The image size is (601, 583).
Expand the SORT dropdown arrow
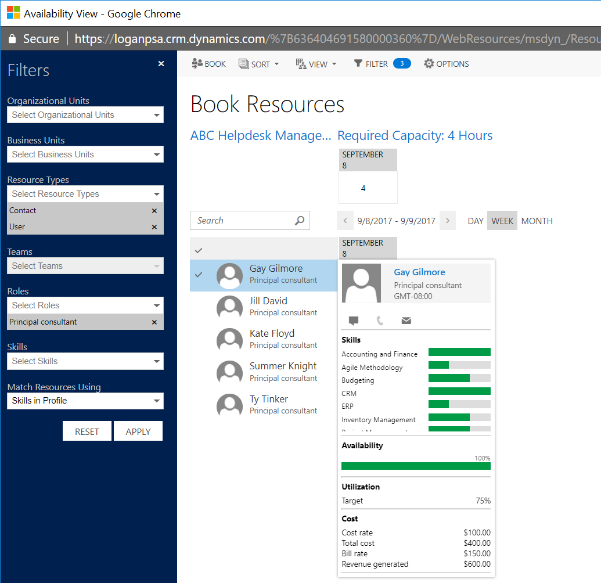277,64
